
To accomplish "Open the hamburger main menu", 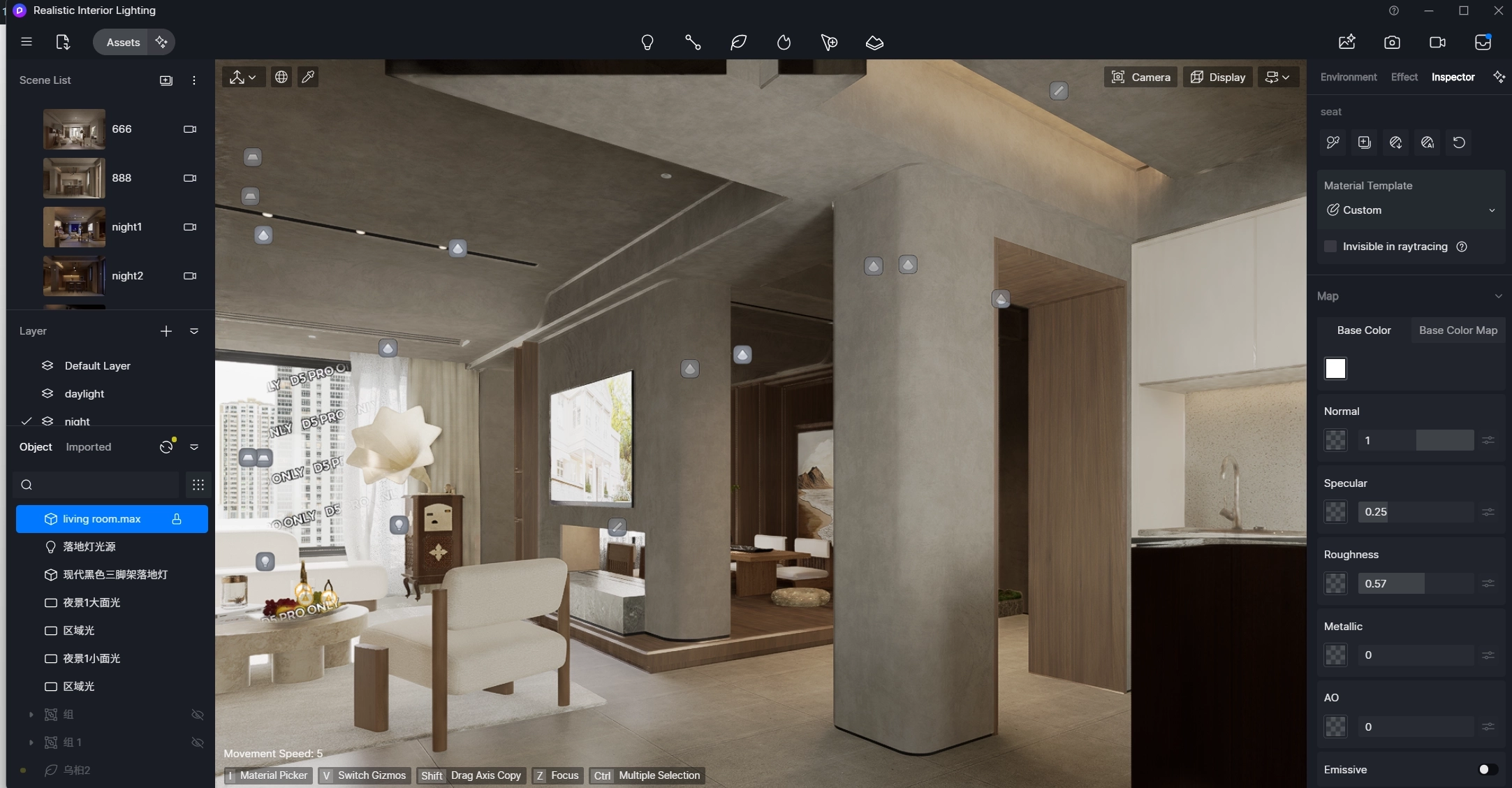I will (27, 42).
